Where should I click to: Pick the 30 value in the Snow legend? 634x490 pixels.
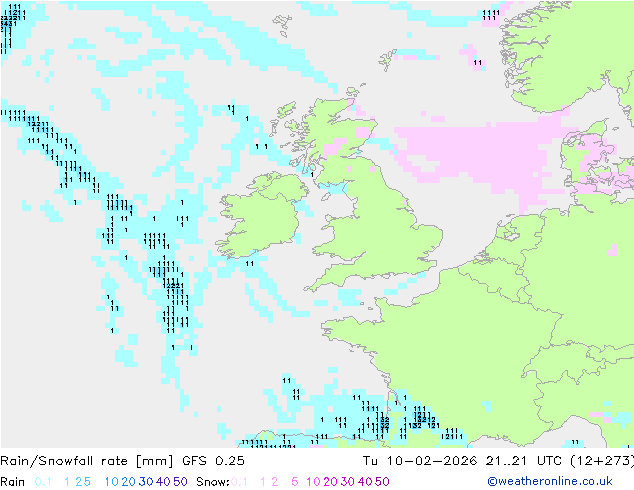348,482
